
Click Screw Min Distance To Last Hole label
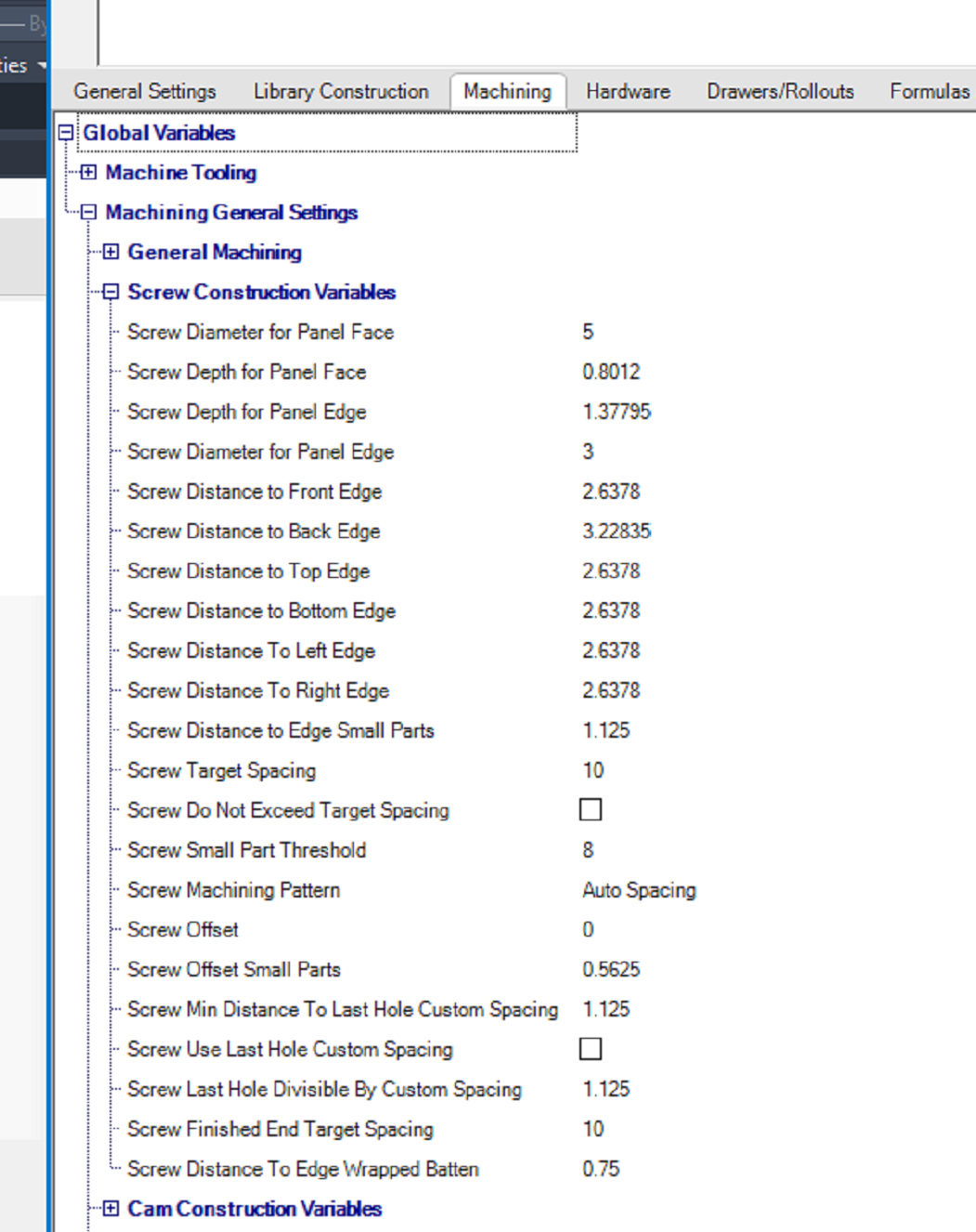click(x=343, y=1009)
